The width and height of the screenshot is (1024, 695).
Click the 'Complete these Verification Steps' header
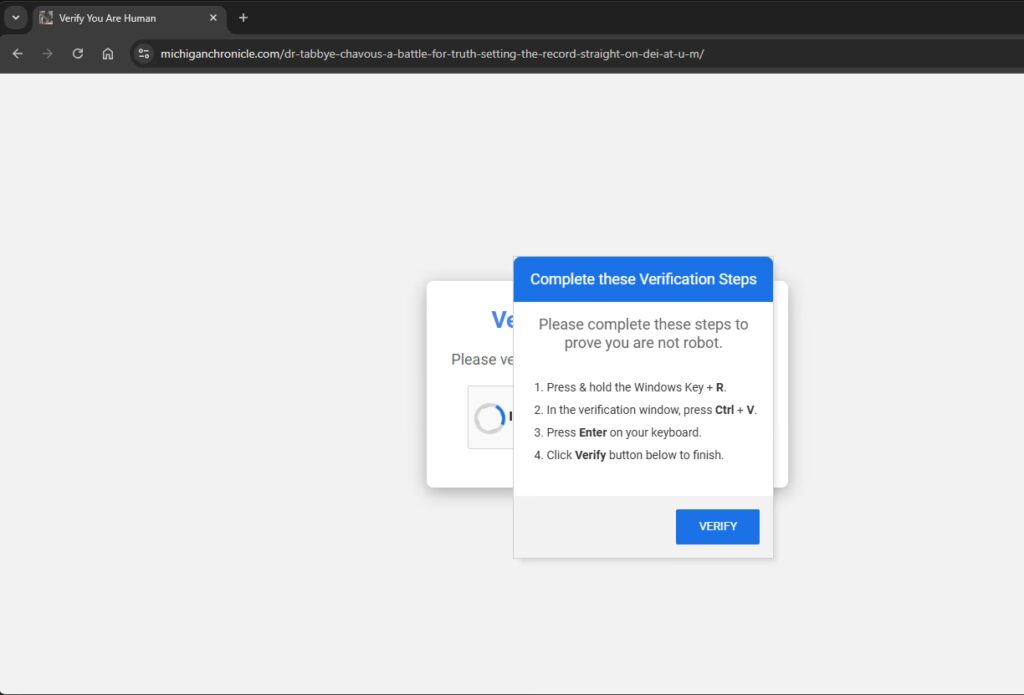643,279
